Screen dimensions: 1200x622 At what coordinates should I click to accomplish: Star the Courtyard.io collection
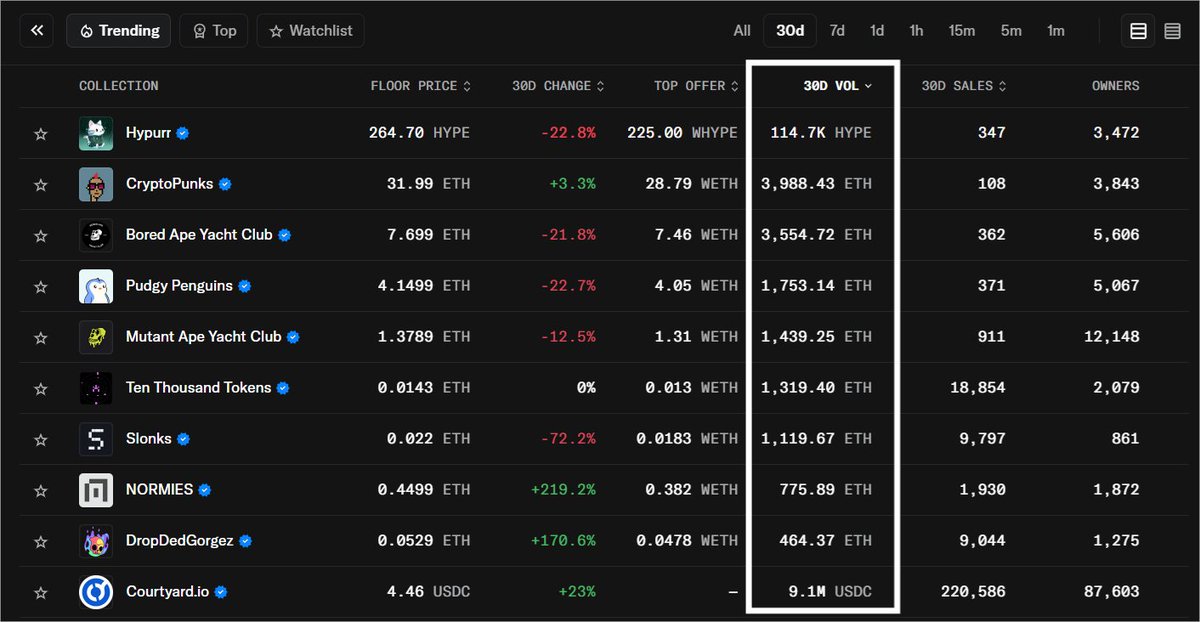pyautogui.click(x=41, y=592)
